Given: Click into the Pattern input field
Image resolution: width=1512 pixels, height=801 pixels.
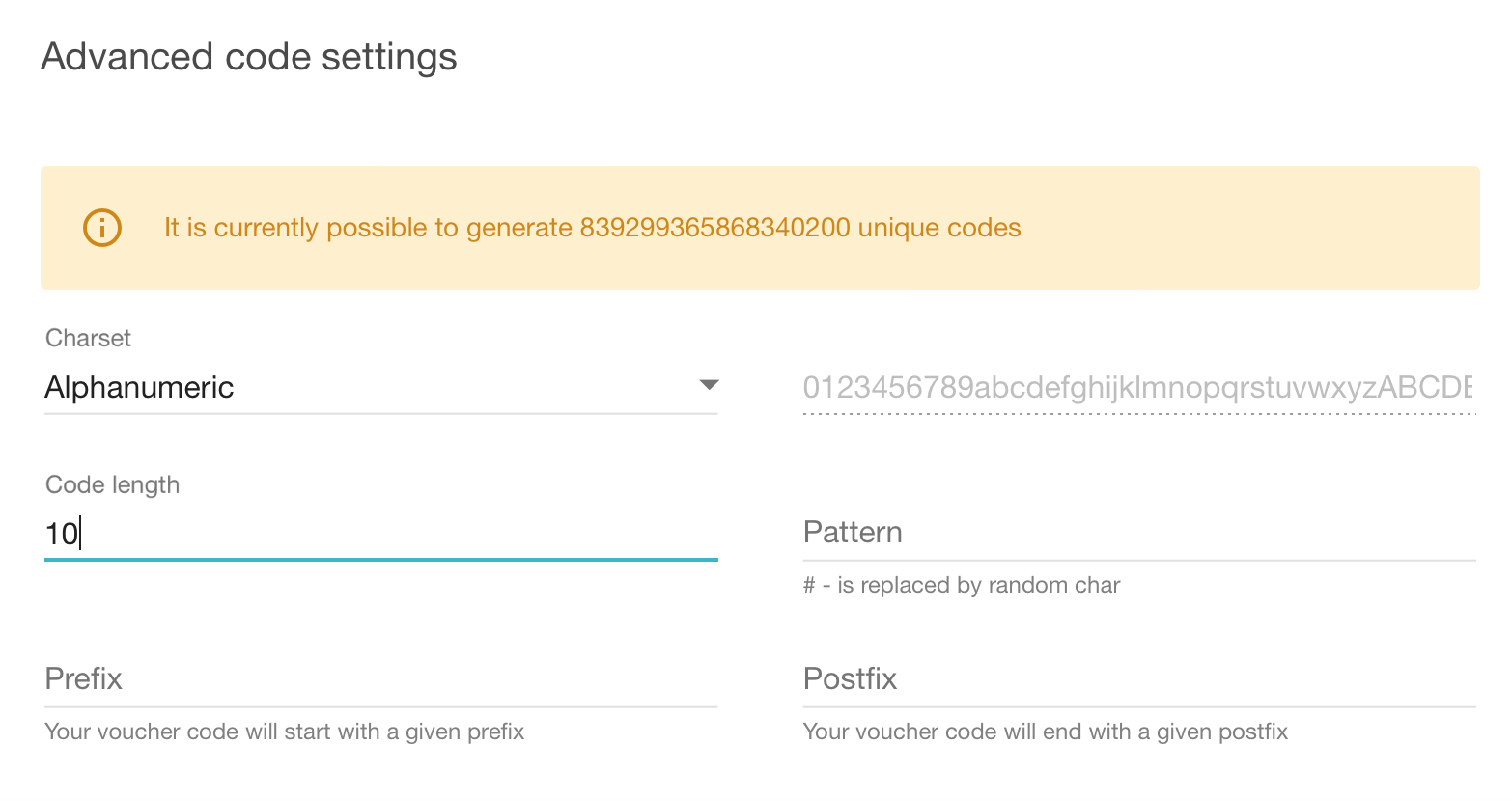Looking at the screenshot, I should point(1139,533).
